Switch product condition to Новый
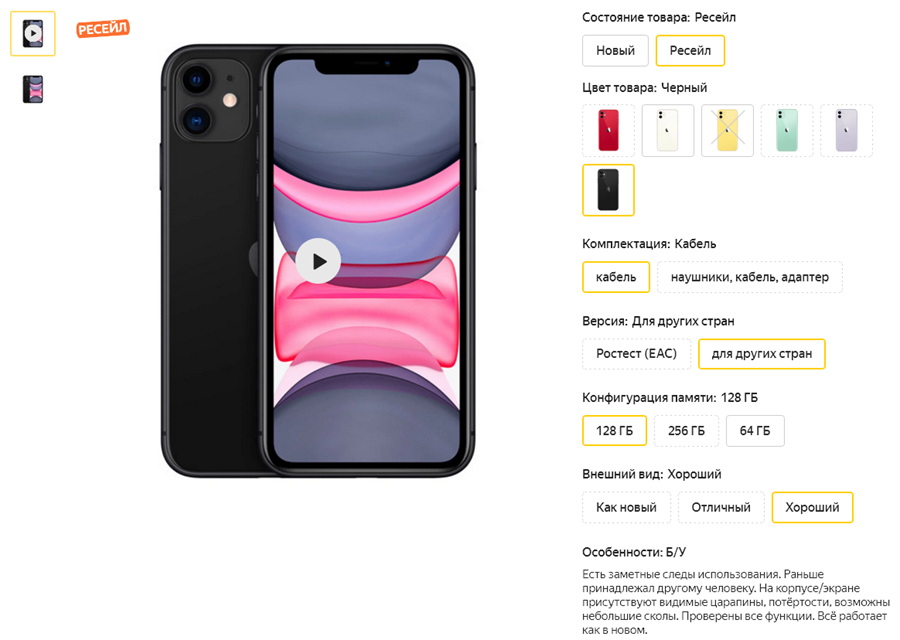This screenshot has width=900, height=640. pos(615,51)
